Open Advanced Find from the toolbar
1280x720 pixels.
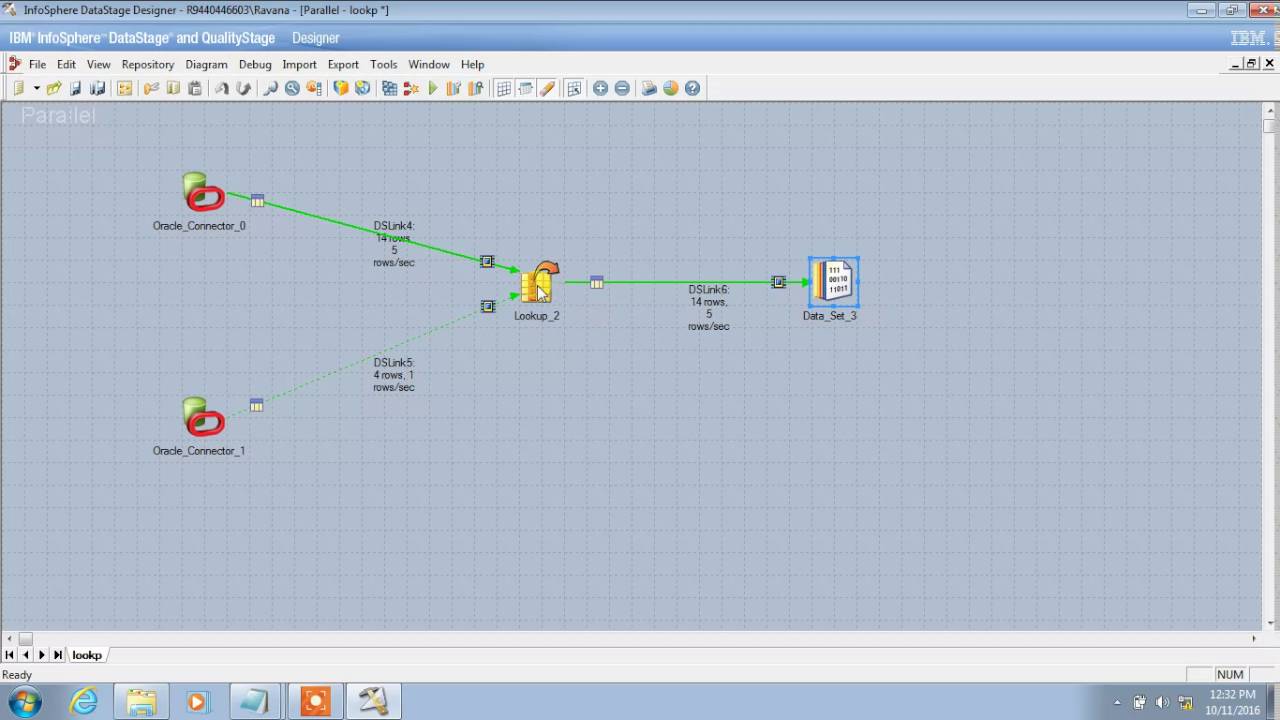pos(292,88)
